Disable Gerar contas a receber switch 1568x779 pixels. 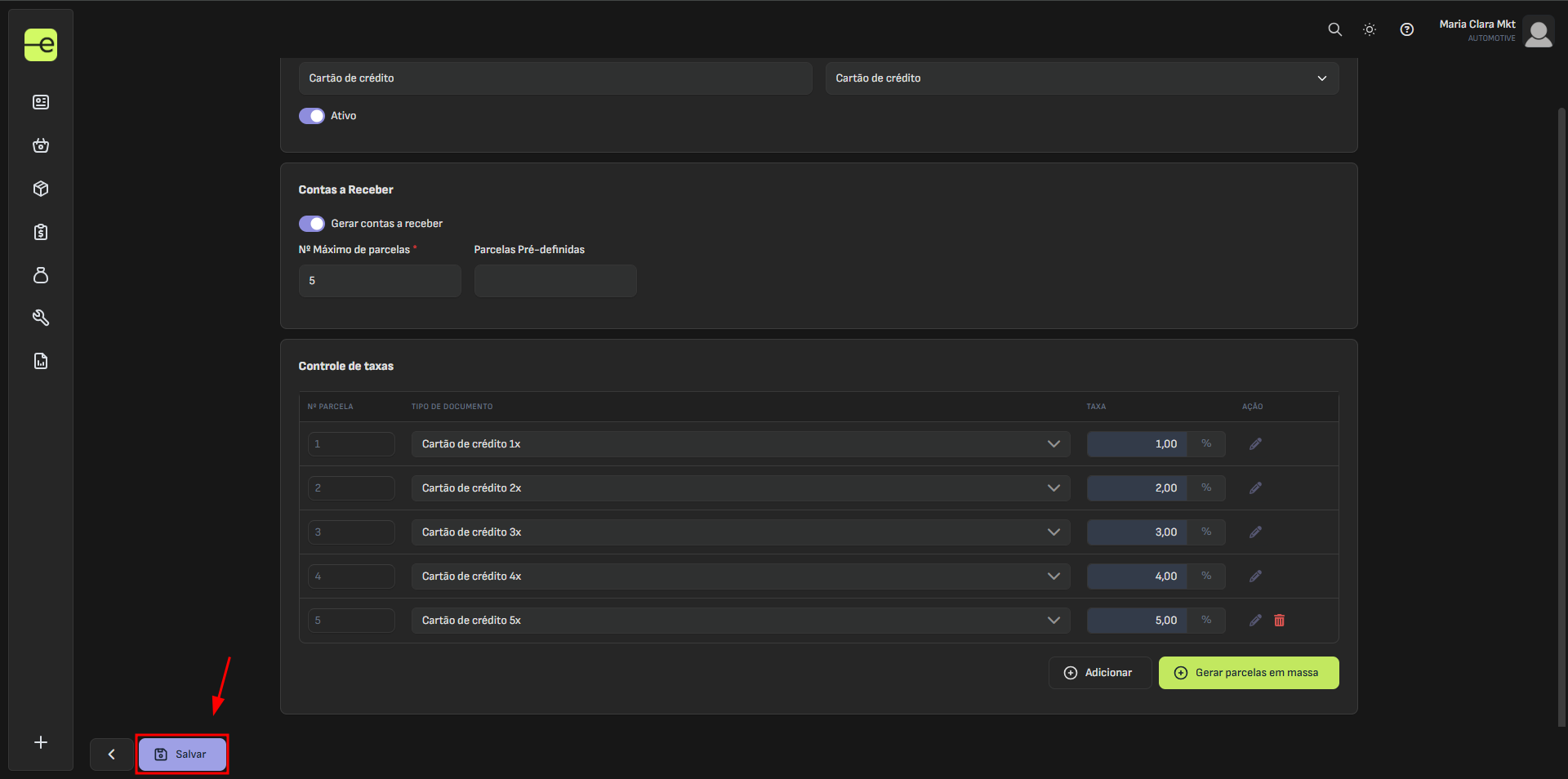tap(312, 224)
